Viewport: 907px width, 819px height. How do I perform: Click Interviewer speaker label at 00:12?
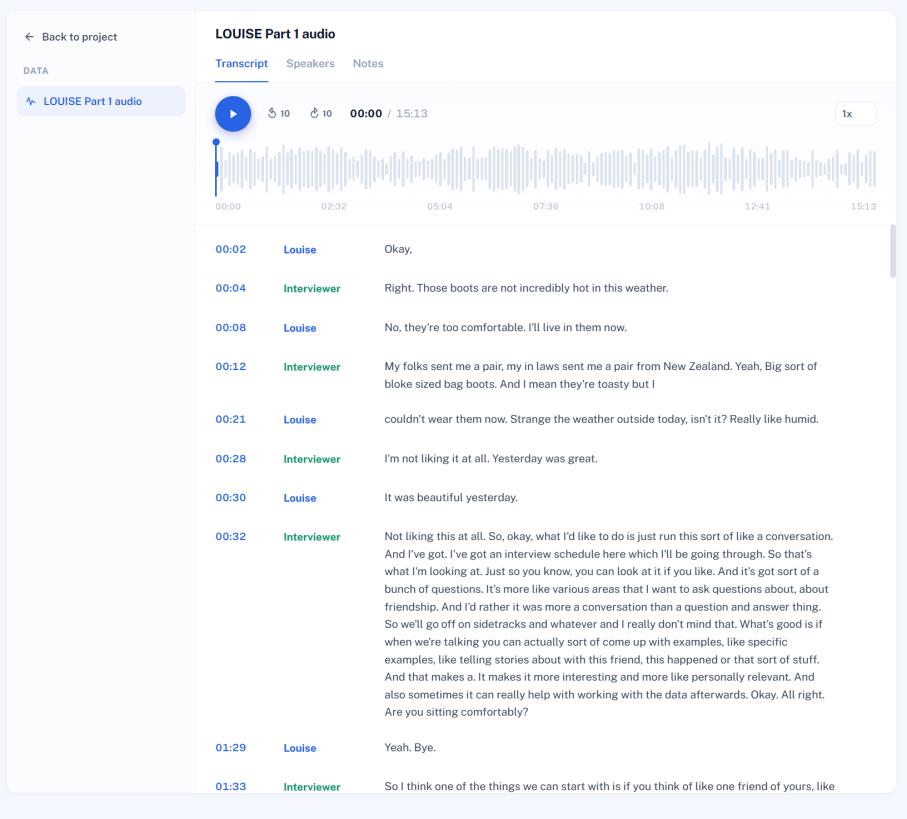[312, 367]
